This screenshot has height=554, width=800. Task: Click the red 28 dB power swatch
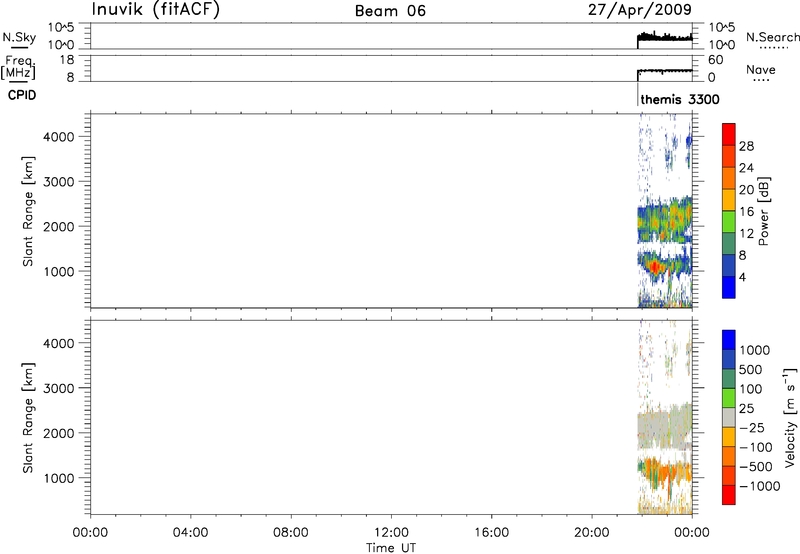pos(729,135)
